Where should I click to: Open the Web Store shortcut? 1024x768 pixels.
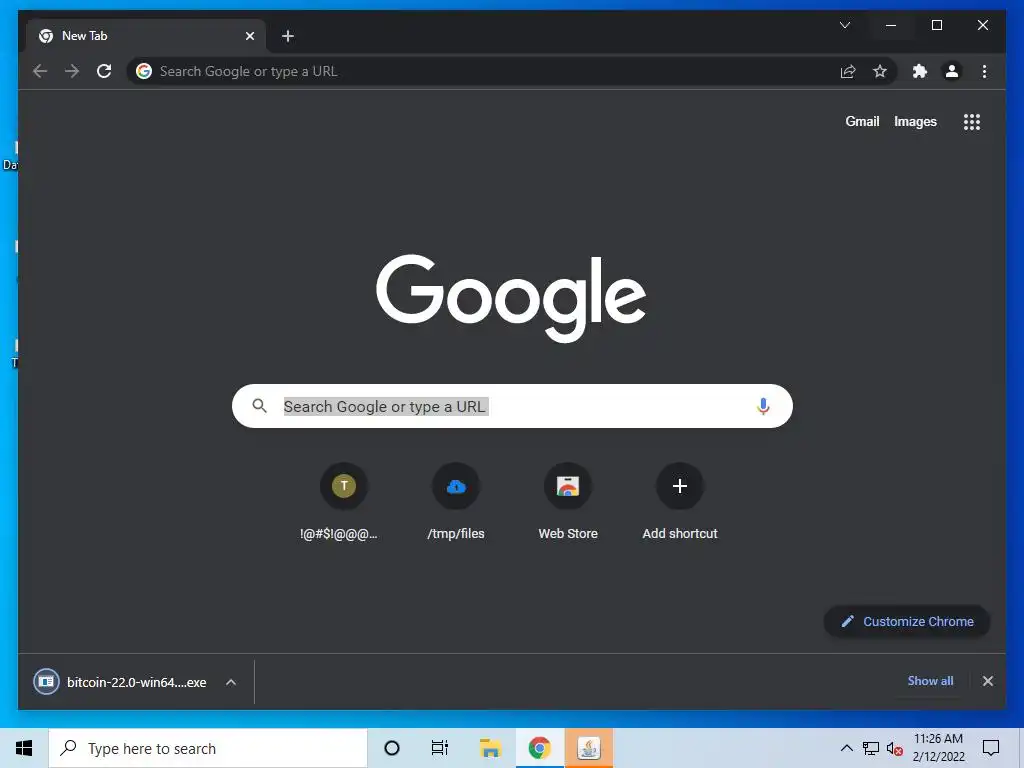[568, 502]
